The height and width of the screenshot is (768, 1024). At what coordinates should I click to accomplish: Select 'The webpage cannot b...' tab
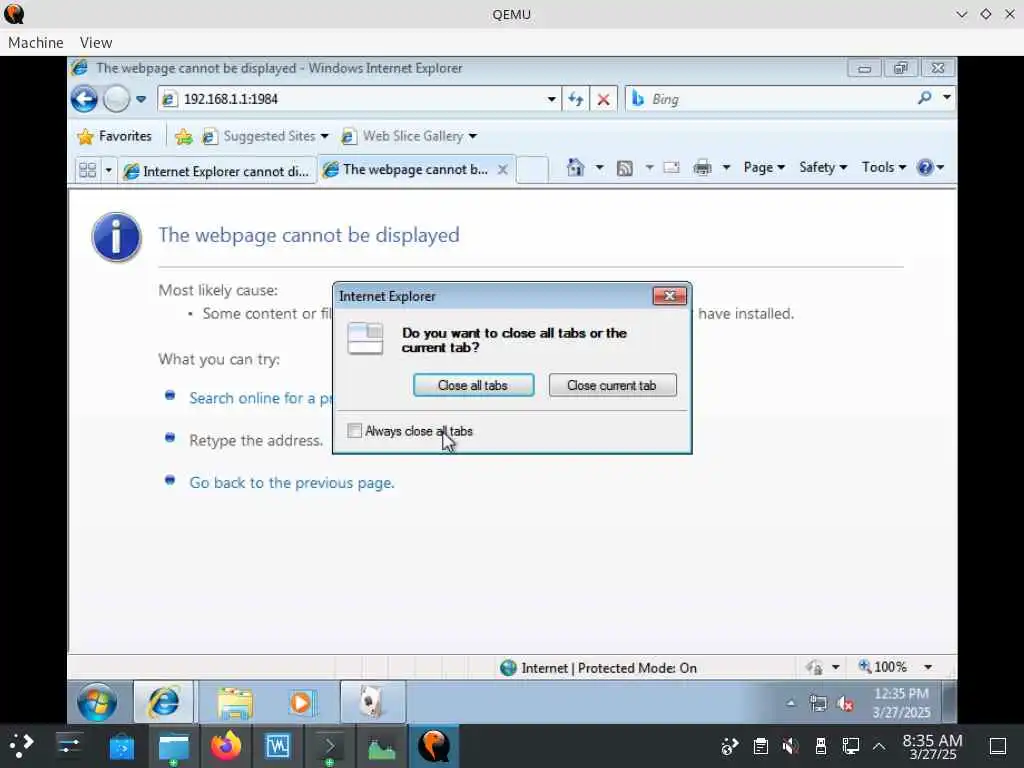[x=406, y=170]
